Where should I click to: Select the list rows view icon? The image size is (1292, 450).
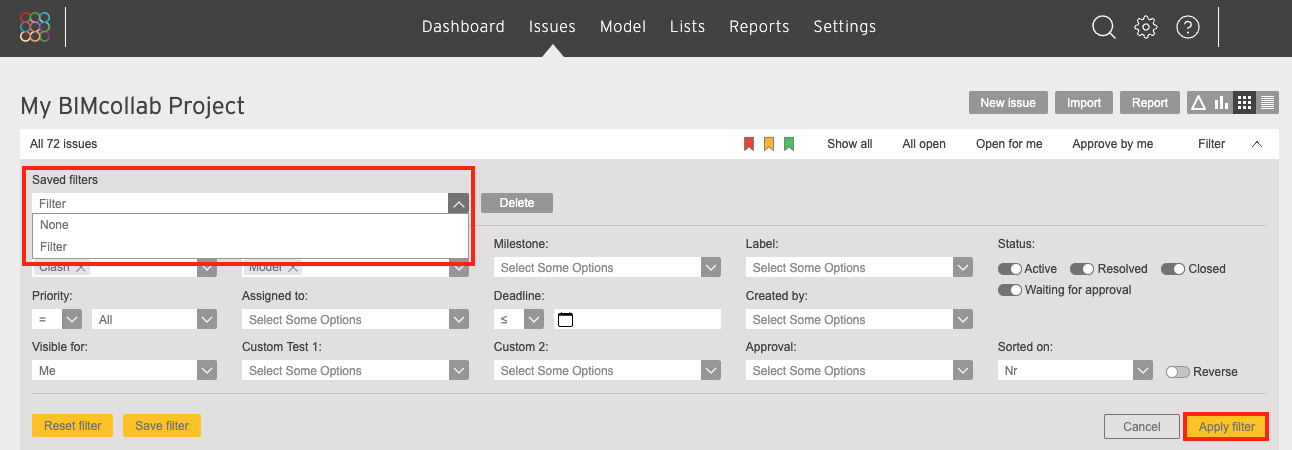coord(1267,102)
